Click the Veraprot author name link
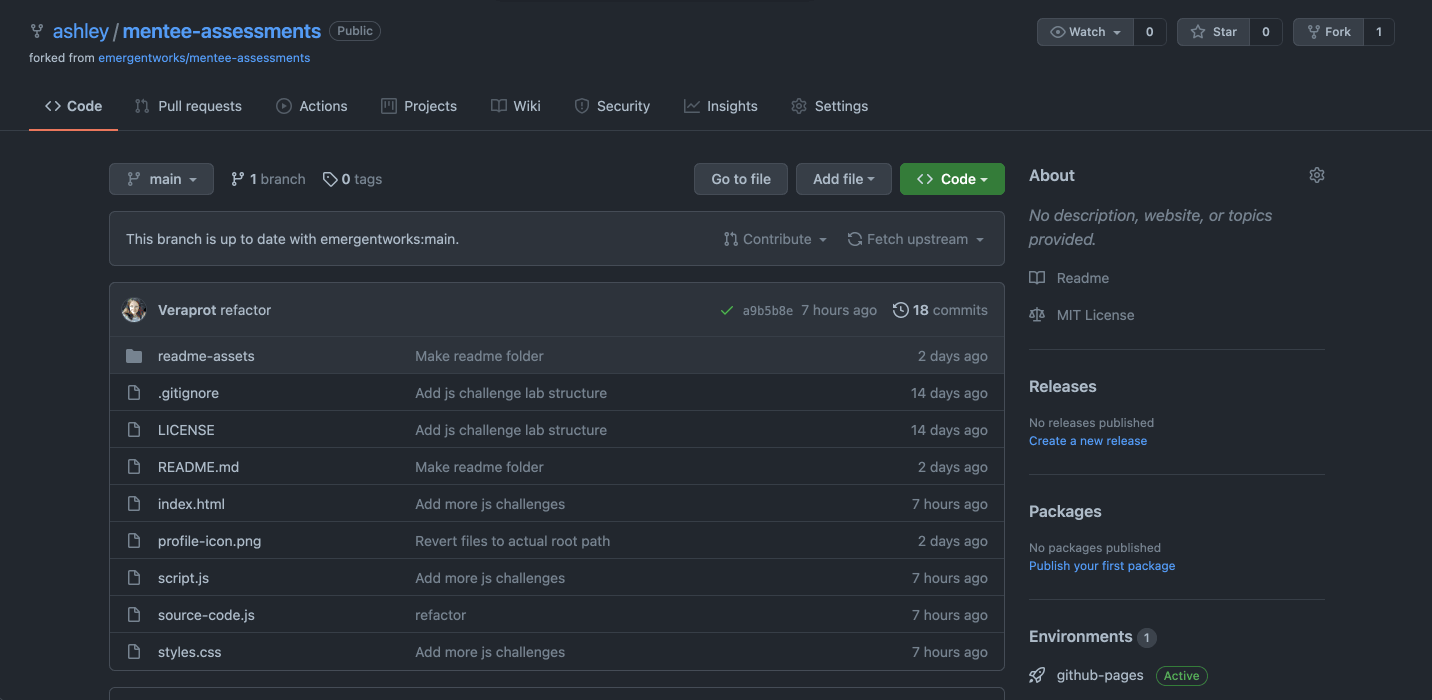Viewport: 1432px width, 700px height. click(187, 310)
